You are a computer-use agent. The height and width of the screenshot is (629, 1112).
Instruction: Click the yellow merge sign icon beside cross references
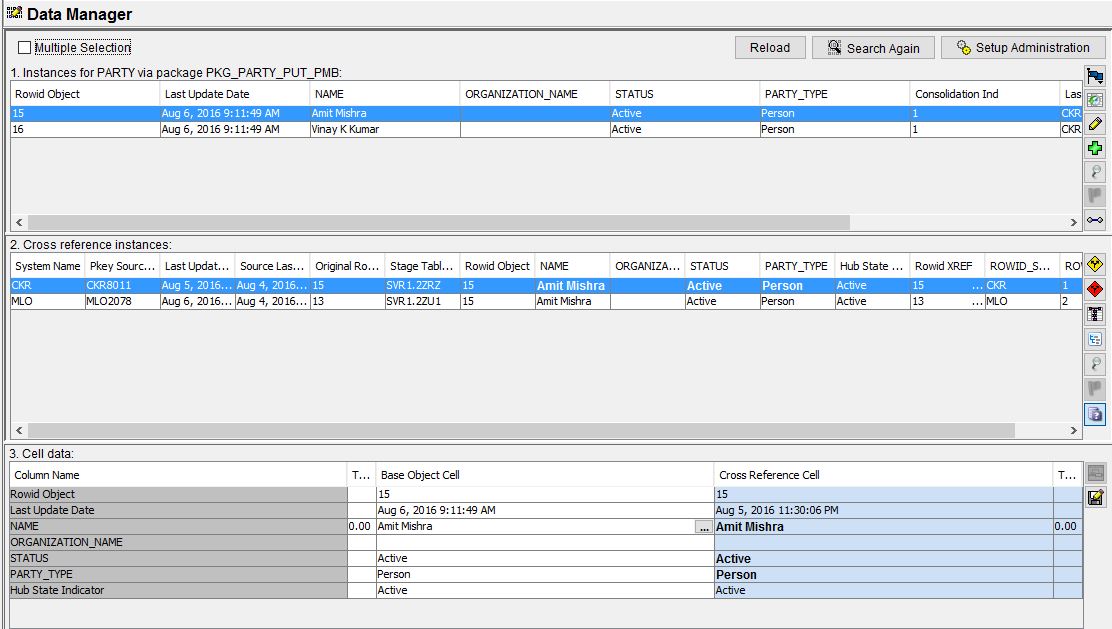[1094, 265]
